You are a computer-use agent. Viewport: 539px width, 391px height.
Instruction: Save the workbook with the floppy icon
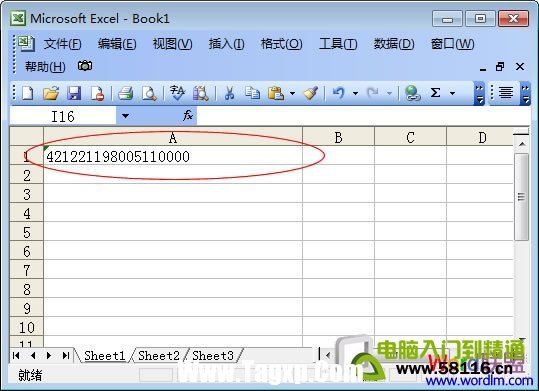(x=74, y=93)
